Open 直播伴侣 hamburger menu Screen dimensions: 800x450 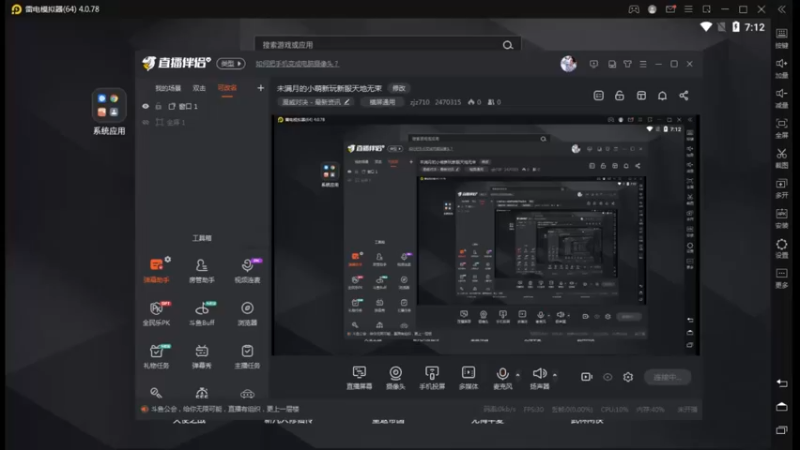tap(643, 64)
